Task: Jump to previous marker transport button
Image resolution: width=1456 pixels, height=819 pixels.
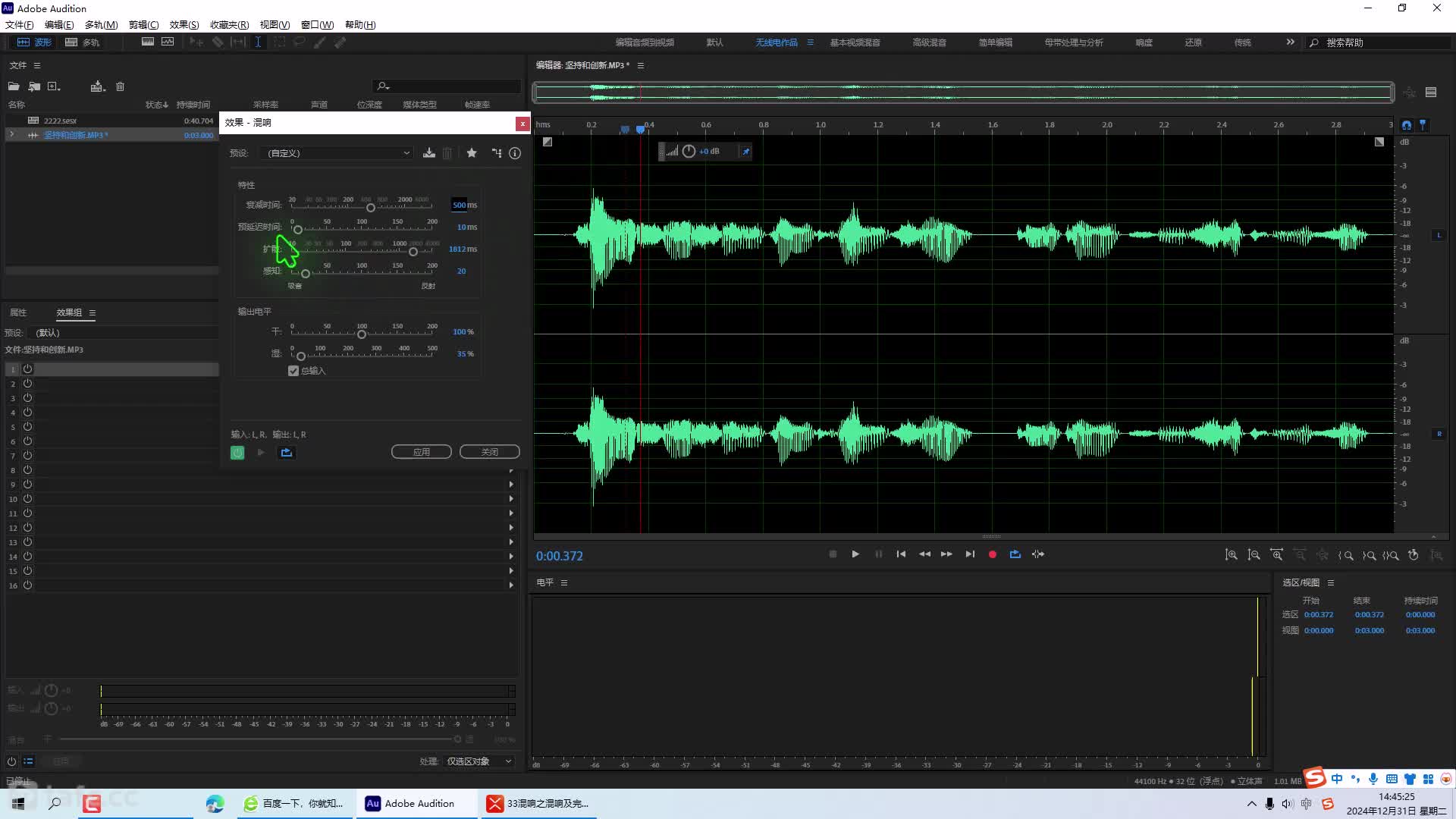Action: click(901, 554)
